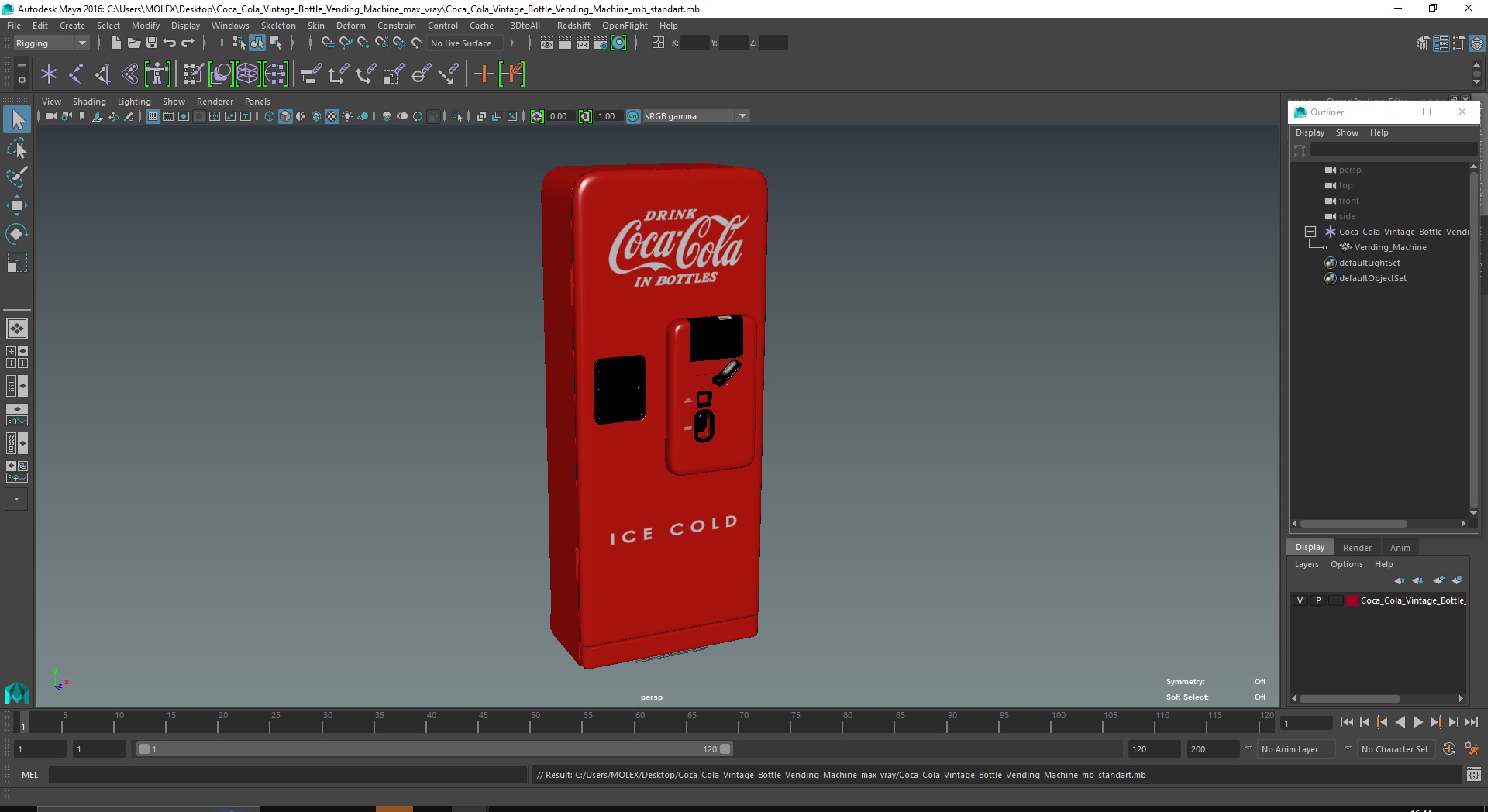Screen dimensions: 1491x812
Task: Switch to the Anim layer tab
Action: pyautogui.click(x=1400, y=548)
